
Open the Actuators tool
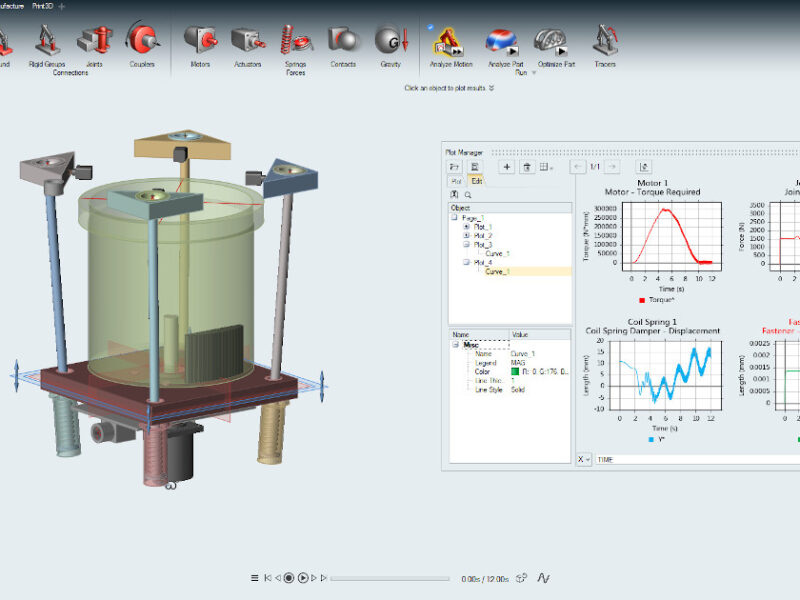pos(248,40)
